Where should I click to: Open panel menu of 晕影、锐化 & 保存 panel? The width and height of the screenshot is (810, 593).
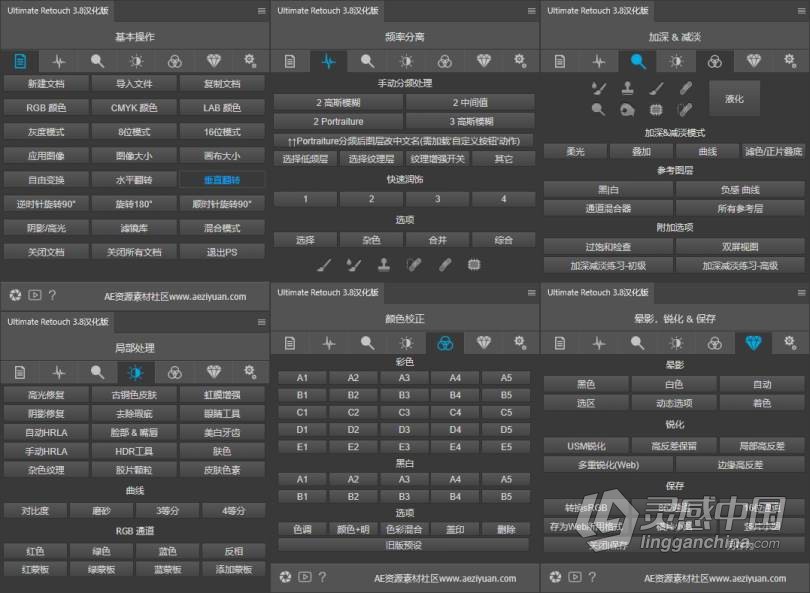[801, 293]
